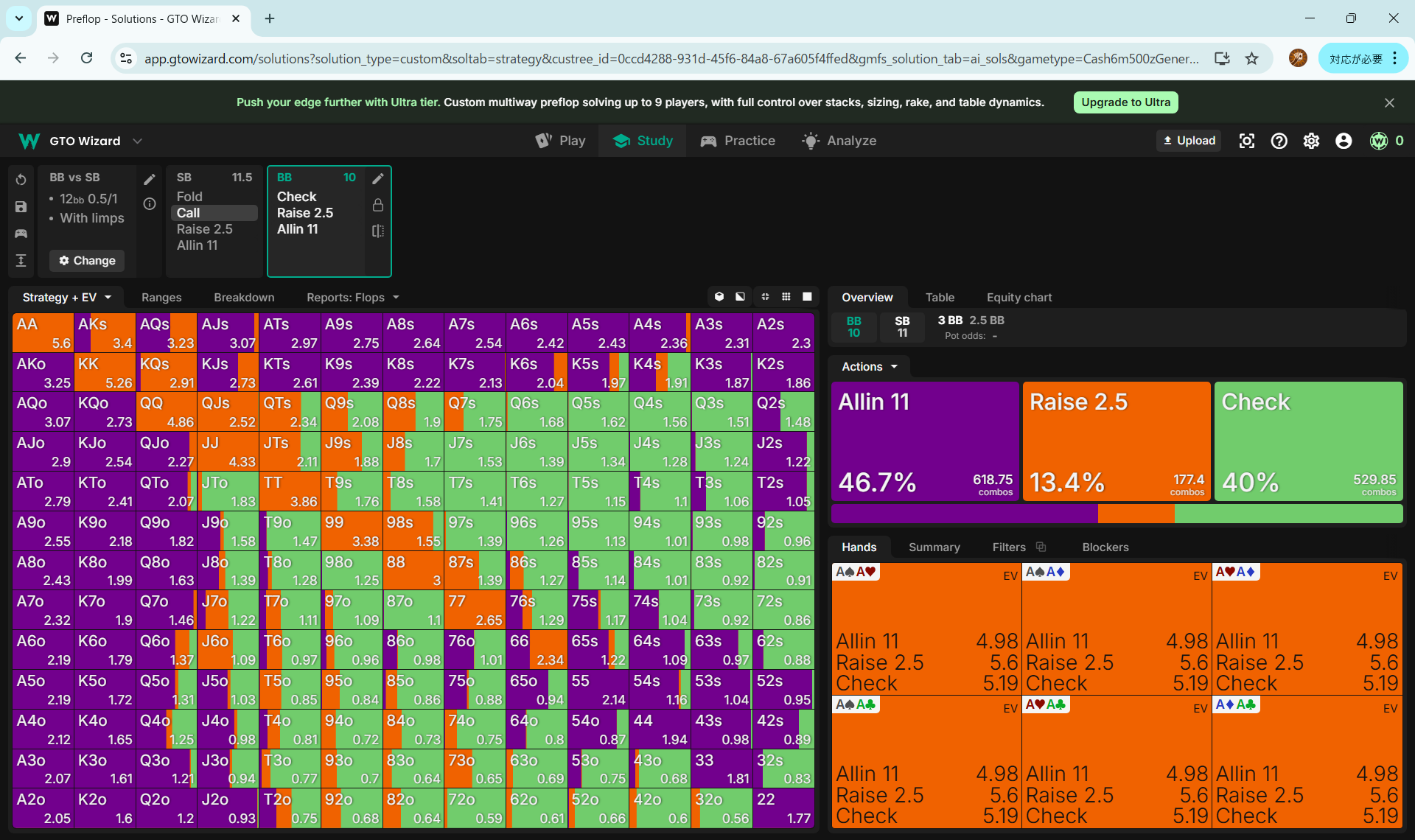Screen dimensions: 1415x840
Task: Open the Blockers tab
Action: pos(1105,547)
